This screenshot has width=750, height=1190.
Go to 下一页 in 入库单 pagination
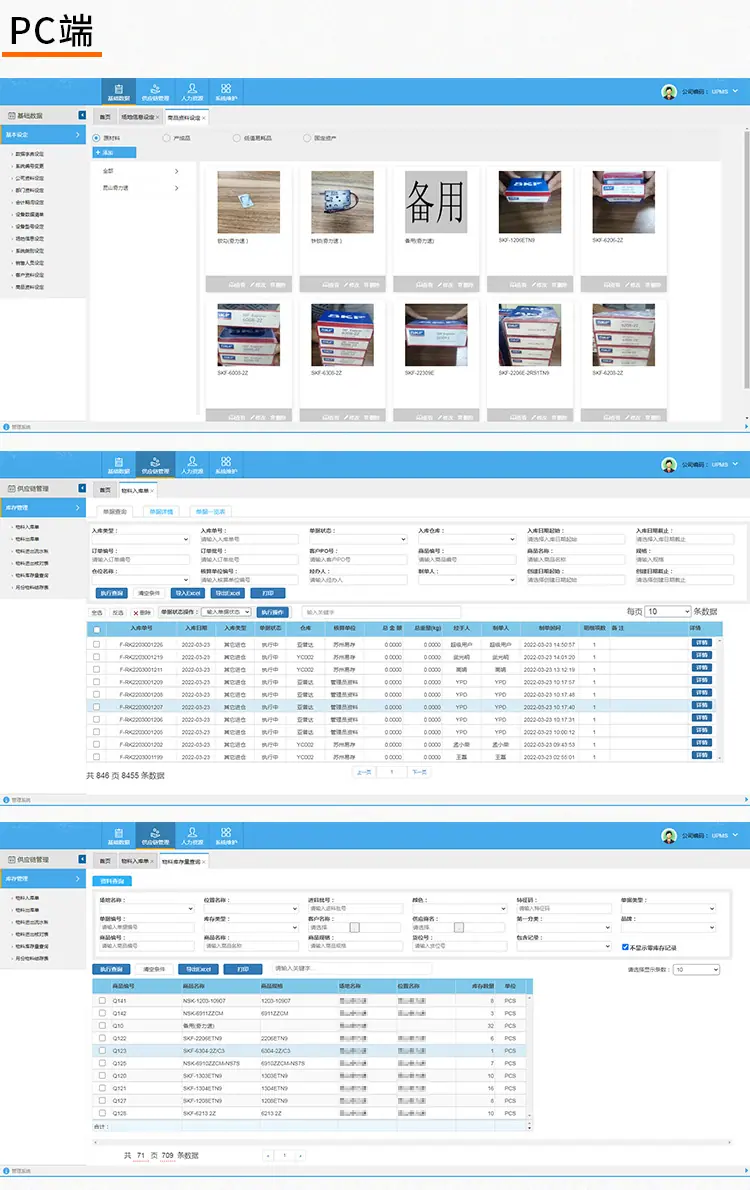(x=419, y=772)
